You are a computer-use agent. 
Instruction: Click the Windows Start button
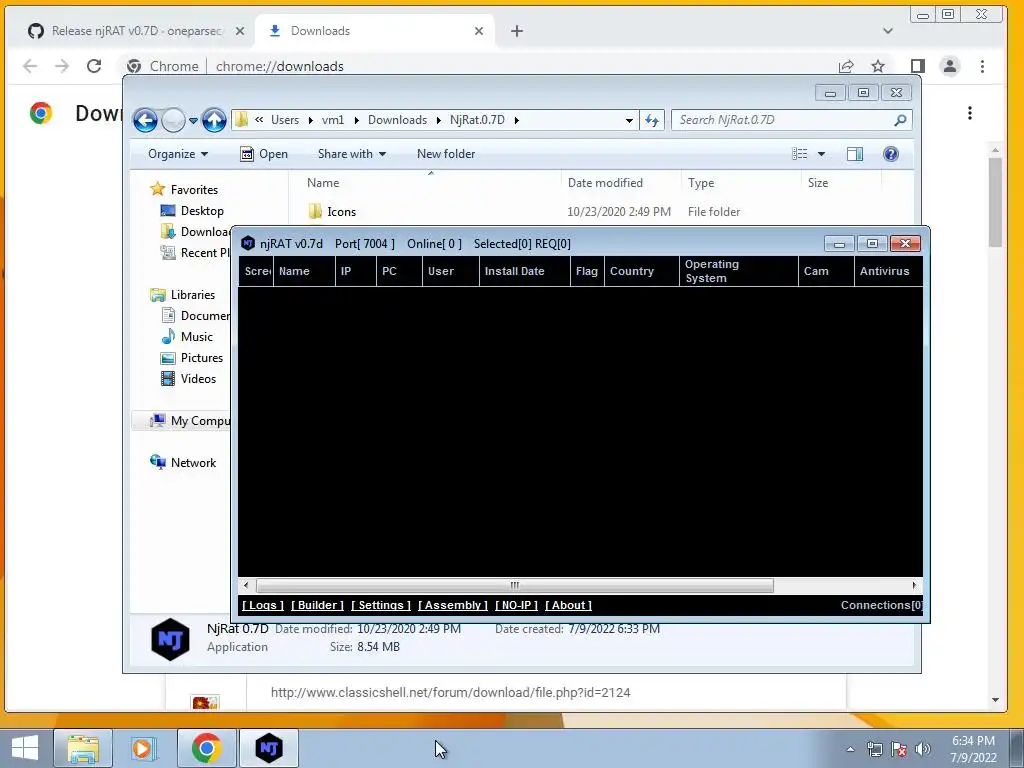(x=24, y=748)
